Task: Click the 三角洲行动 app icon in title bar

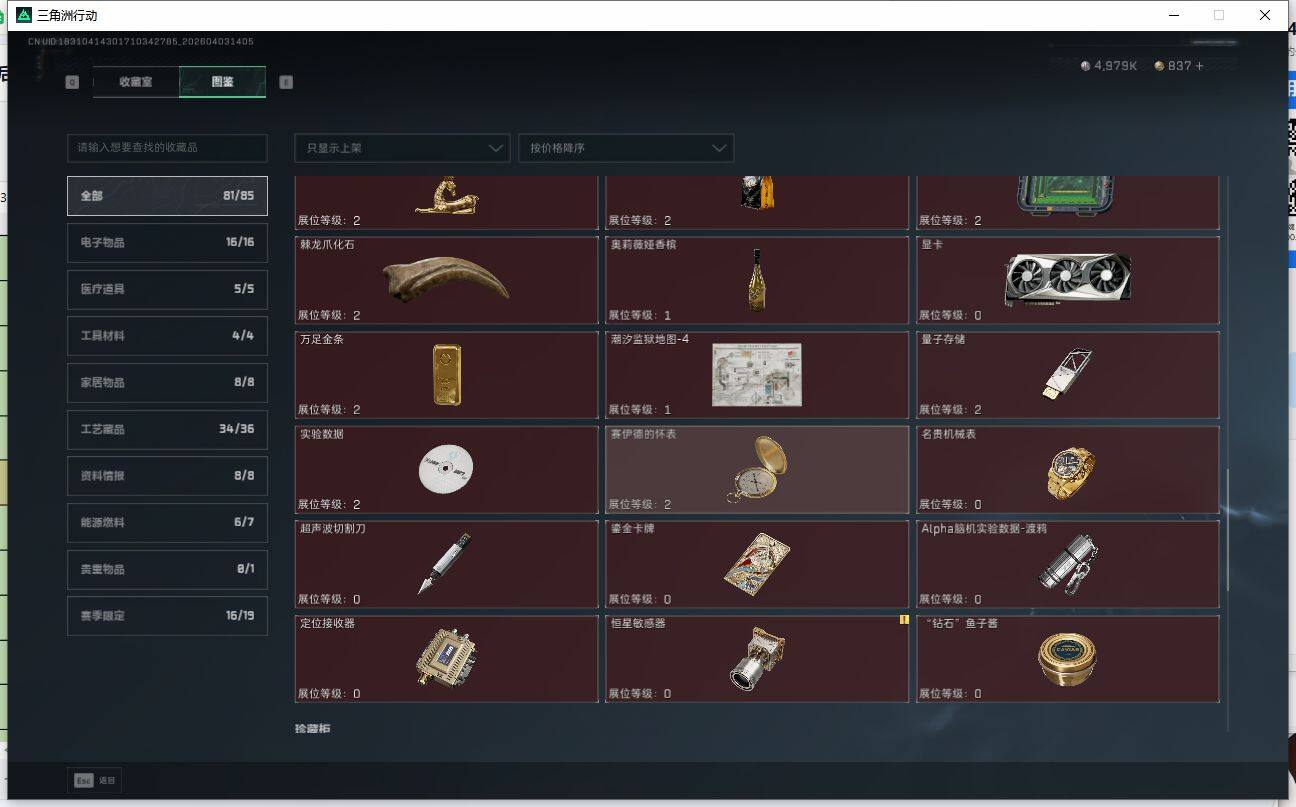Action: 24,15
